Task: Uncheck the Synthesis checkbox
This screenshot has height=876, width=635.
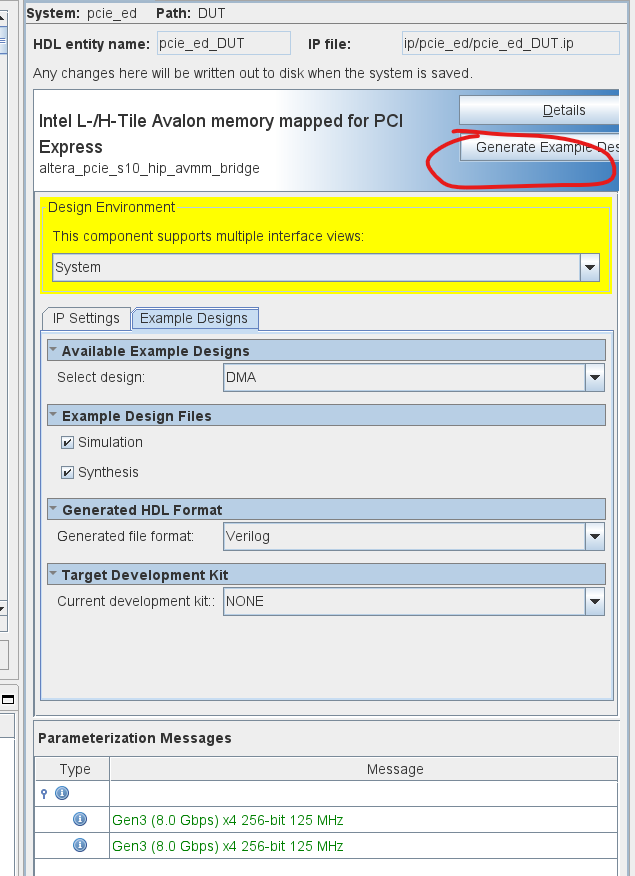Action: pyautogui.click(x=67, y=473)
